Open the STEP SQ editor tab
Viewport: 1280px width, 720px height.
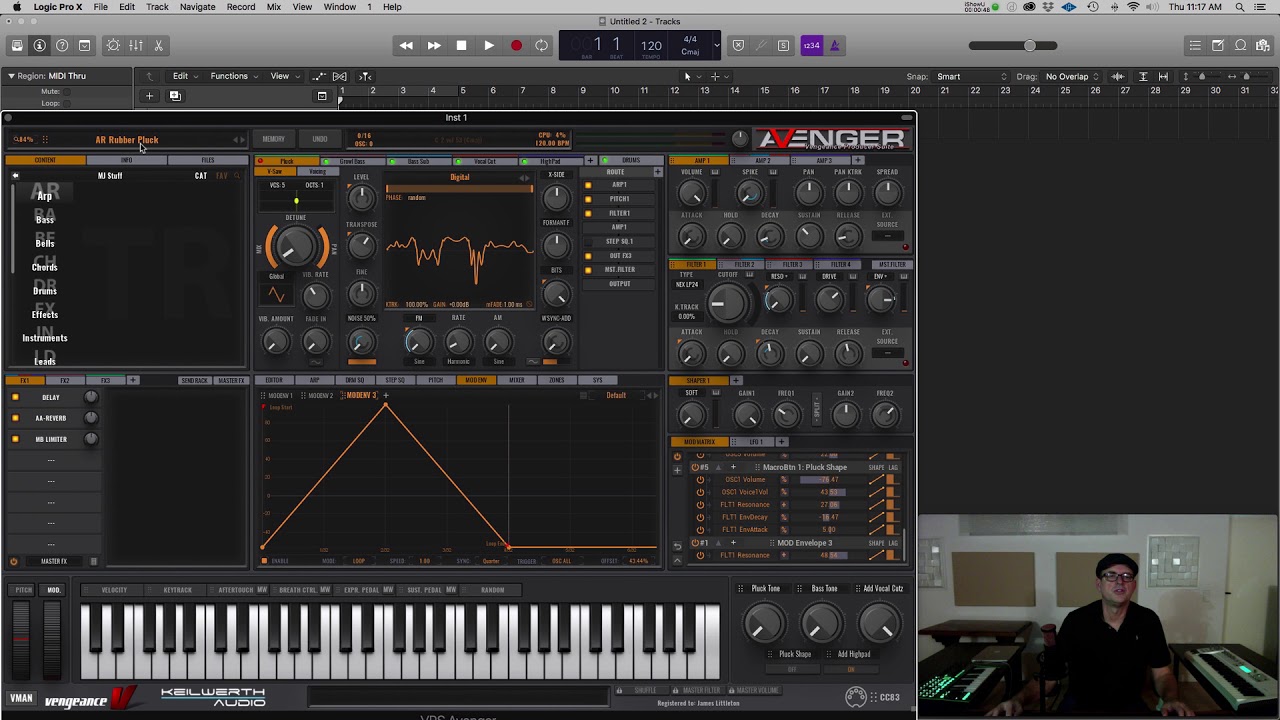[x=395, y=380]
